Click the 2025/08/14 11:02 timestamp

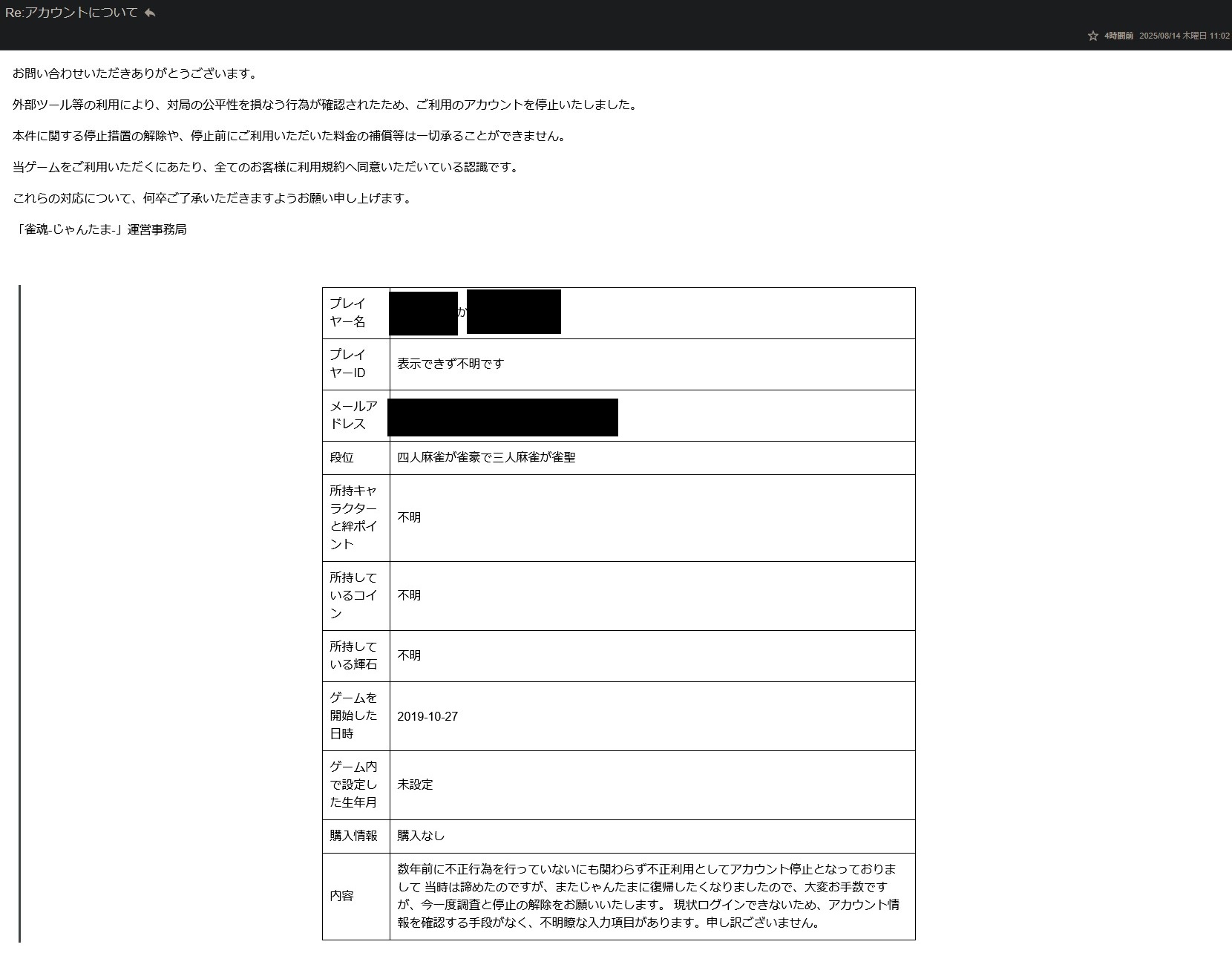click(1184, 36)
